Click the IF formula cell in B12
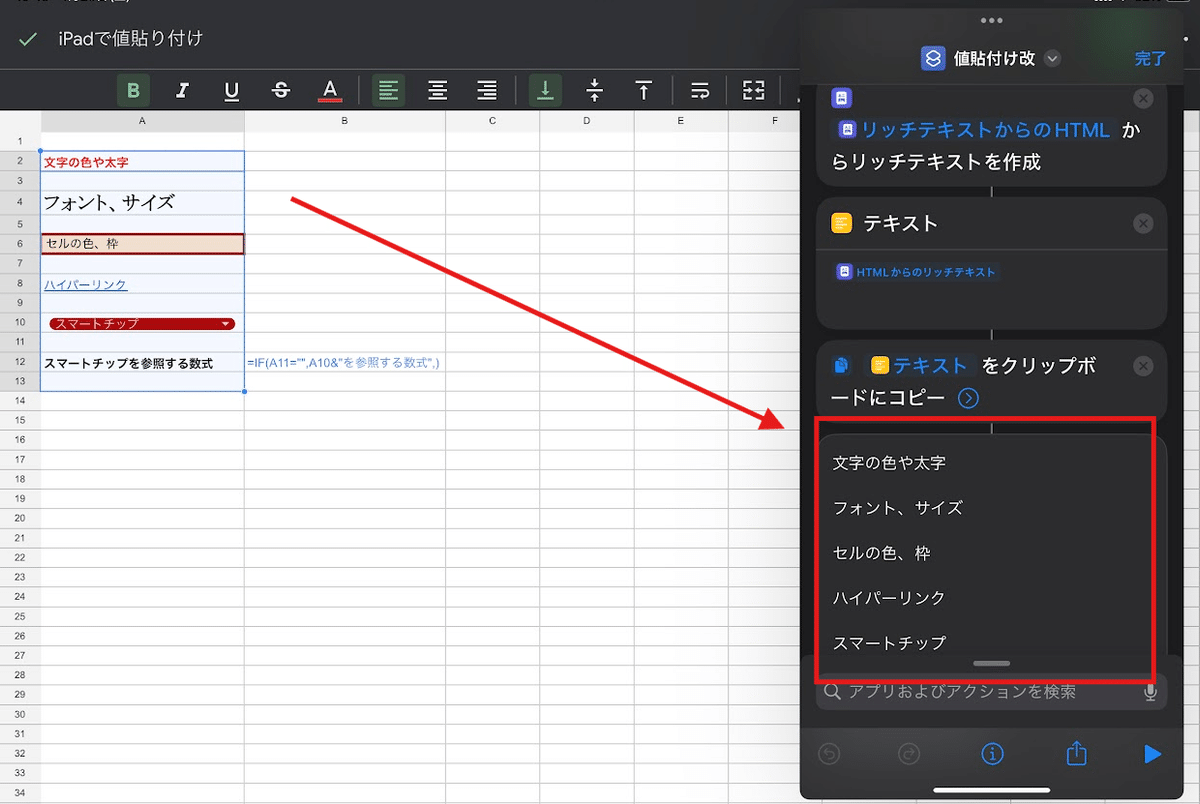1200x804 pixels. [344, 363]
